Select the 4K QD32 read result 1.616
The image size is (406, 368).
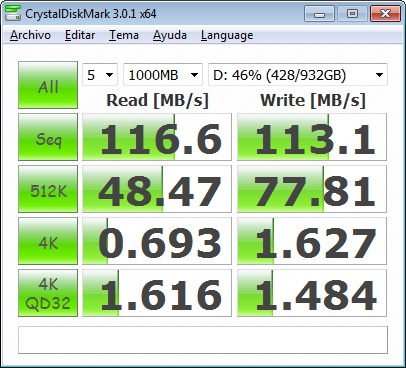tap(157, 293)
